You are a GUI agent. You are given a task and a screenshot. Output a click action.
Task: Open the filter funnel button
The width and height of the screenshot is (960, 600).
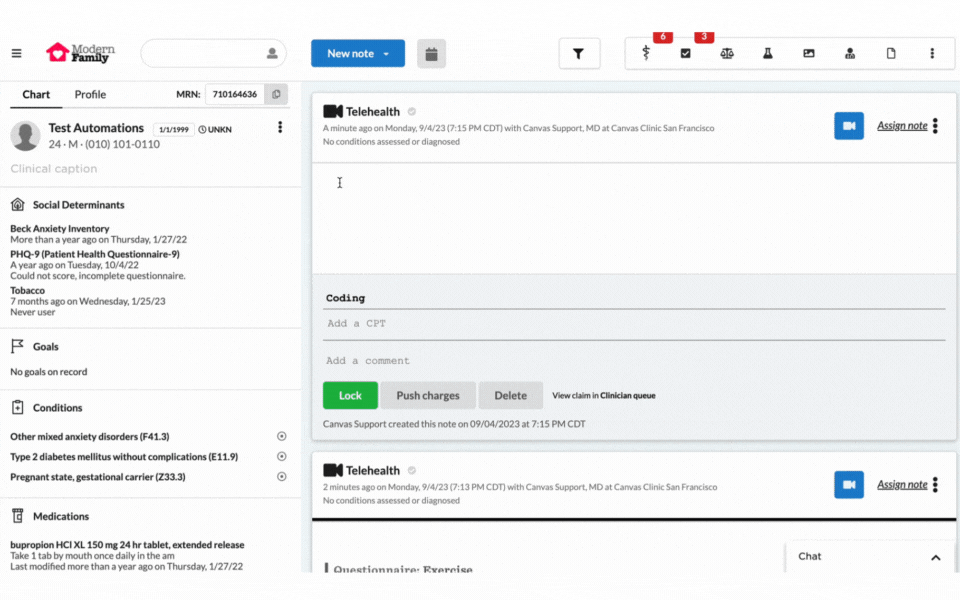click(579, 54)
